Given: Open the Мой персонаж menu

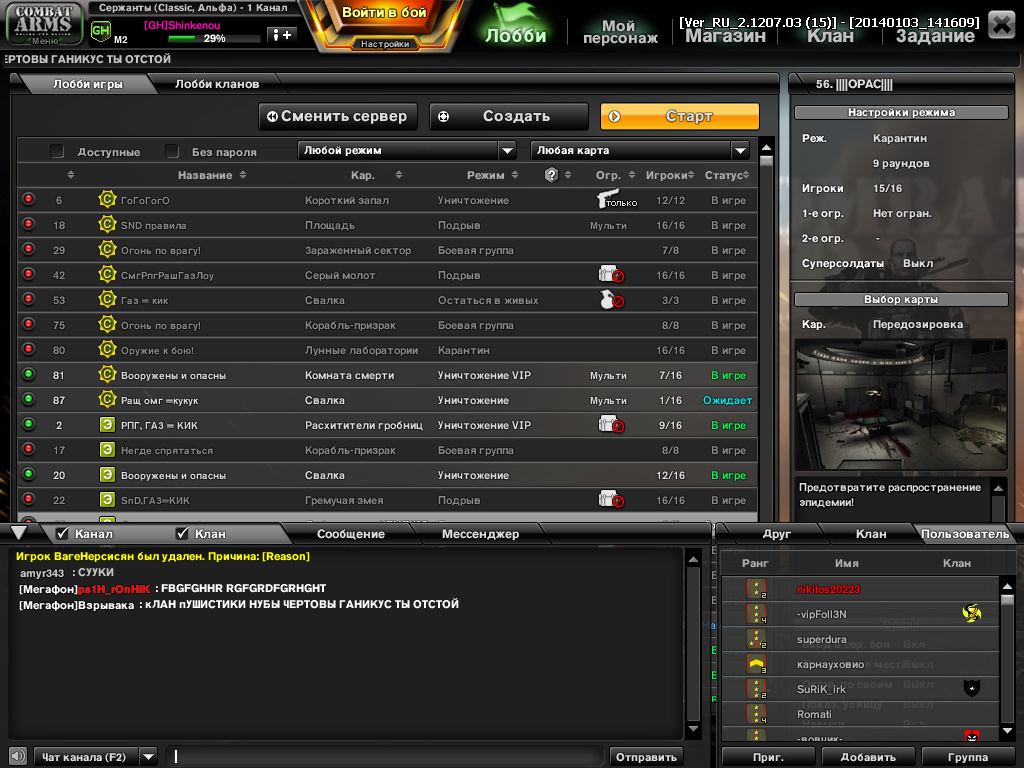Looking at the screenshot, I should [620, 31].
